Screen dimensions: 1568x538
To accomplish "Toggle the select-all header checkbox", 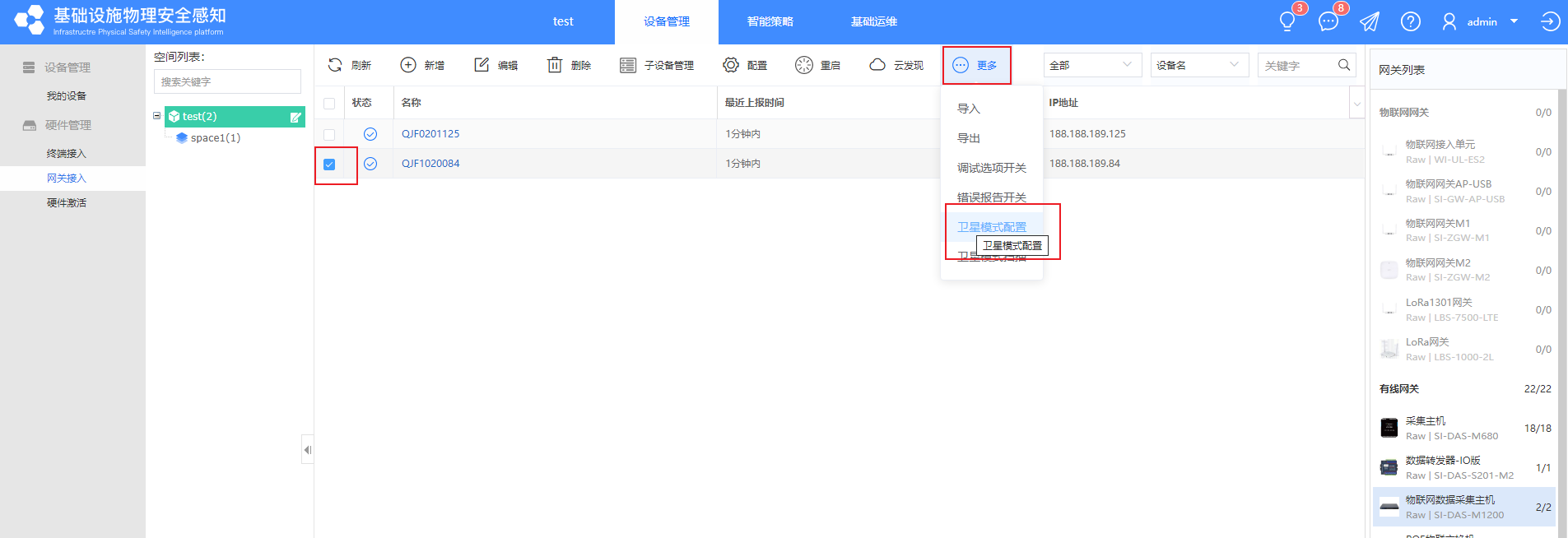I will [x=329, y=103].
